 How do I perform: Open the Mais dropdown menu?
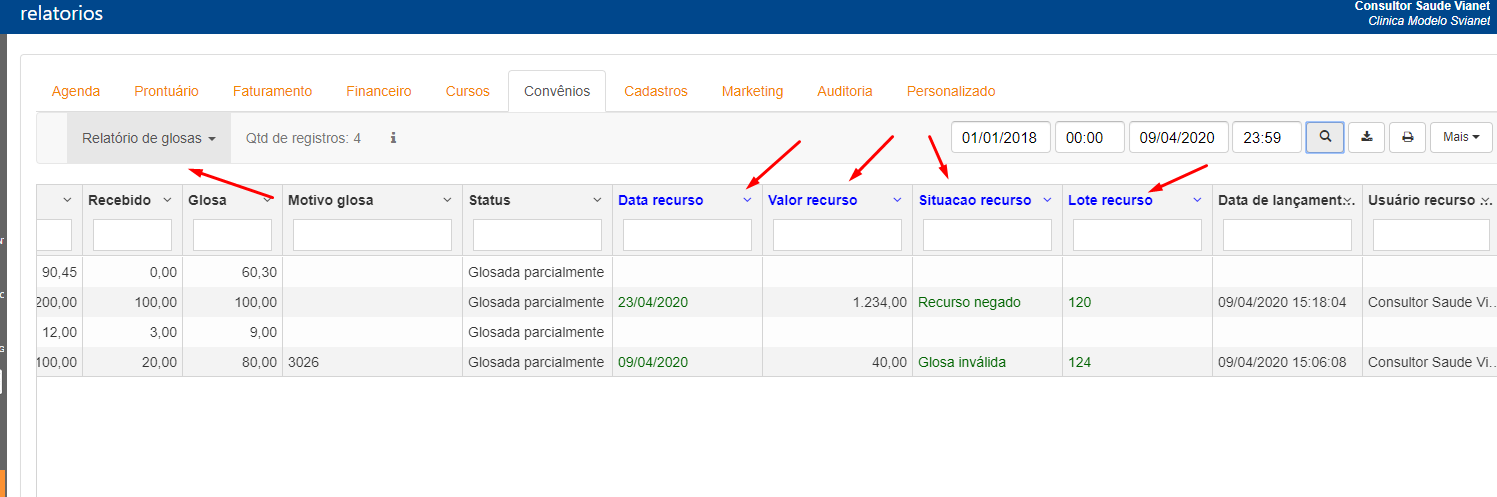point(1461,137)
